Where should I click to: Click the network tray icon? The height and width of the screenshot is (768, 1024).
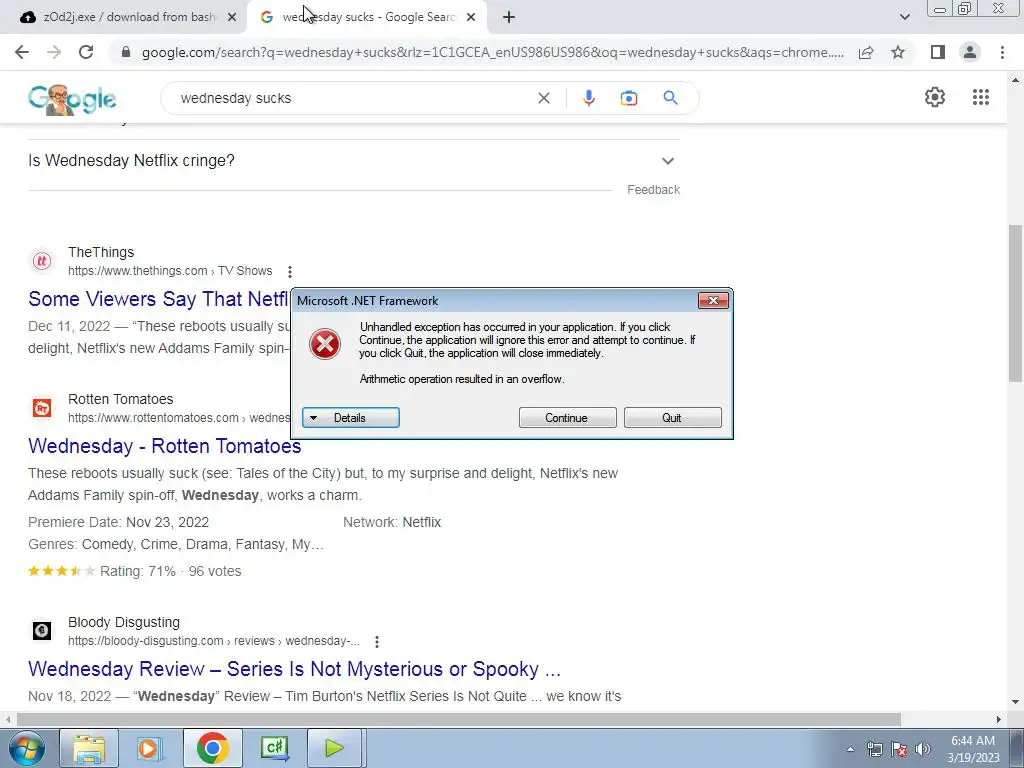[874, 749]
